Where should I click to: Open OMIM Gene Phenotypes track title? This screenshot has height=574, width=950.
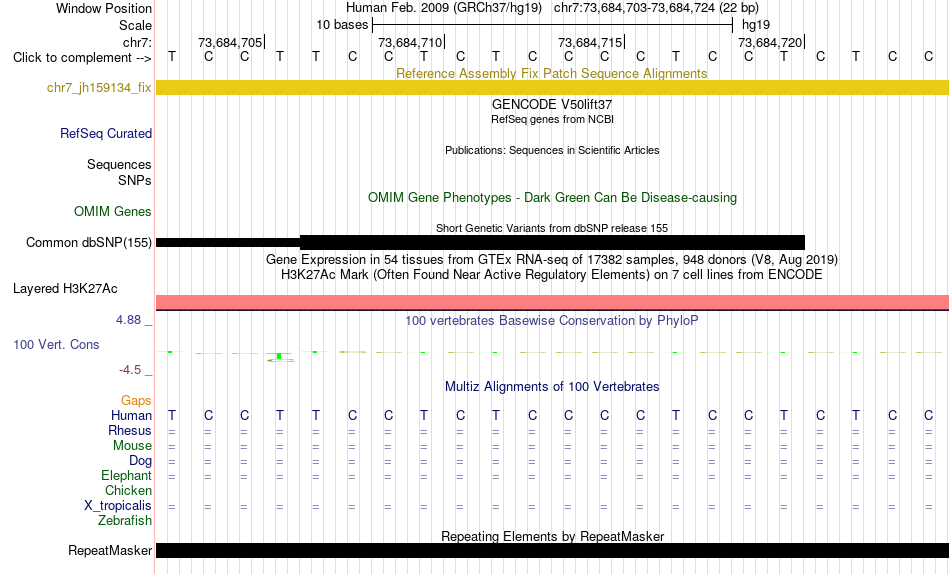point(552,198)
